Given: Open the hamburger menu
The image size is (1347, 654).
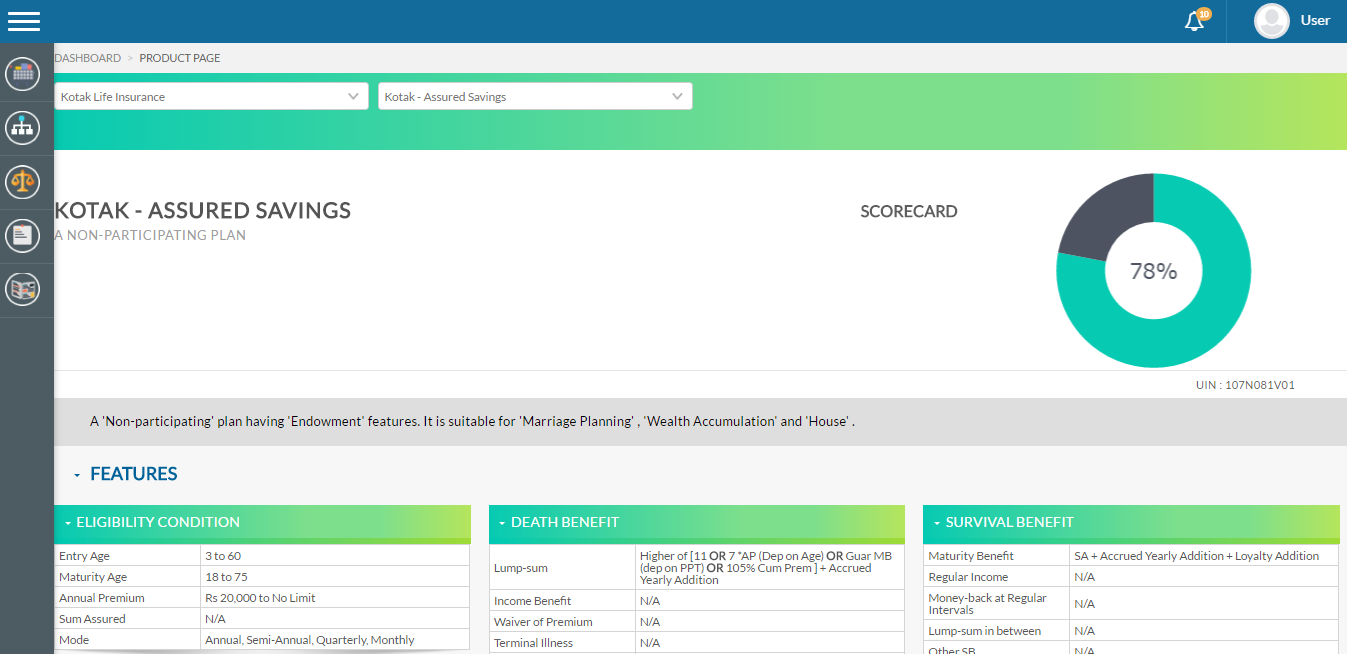Looking at the screenshot, I should (24, 21).
